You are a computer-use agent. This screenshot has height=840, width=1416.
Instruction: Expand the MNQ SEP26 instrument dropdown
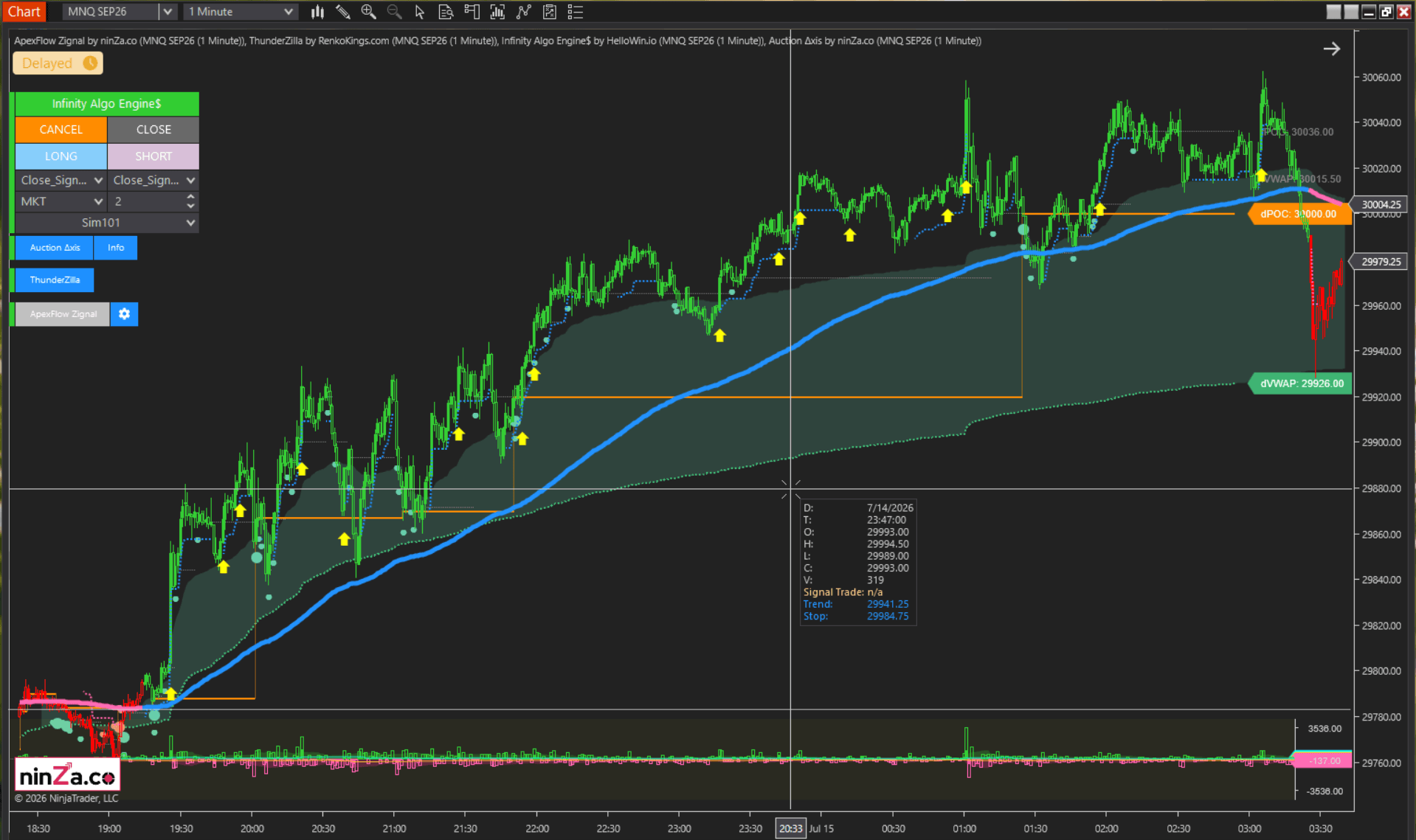pos(167,12)
